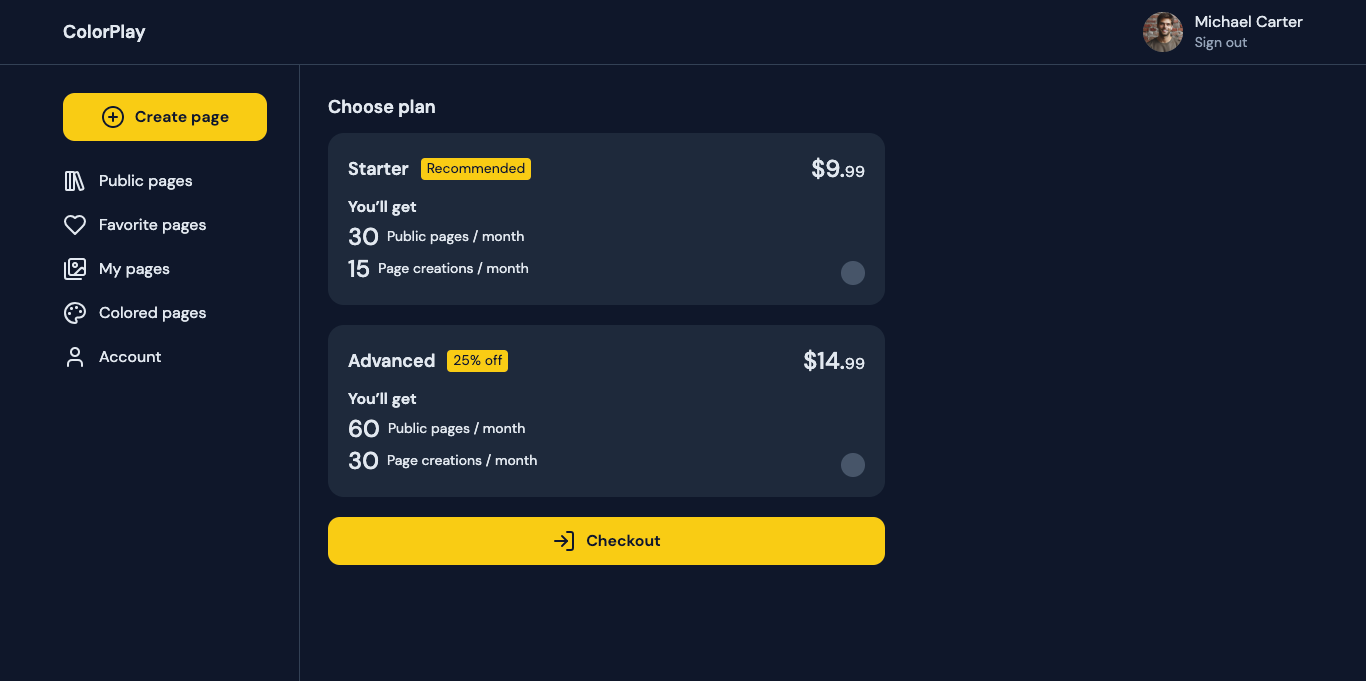
Task: Click the Sign out link
Action: click(1220, 43)
